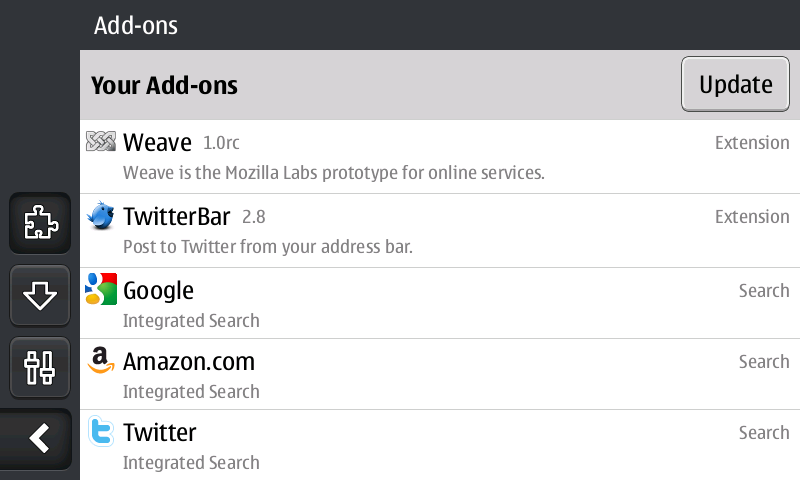Click the Weave description text
This screenshot has height=480, width=800.
[x=333, y=172]
